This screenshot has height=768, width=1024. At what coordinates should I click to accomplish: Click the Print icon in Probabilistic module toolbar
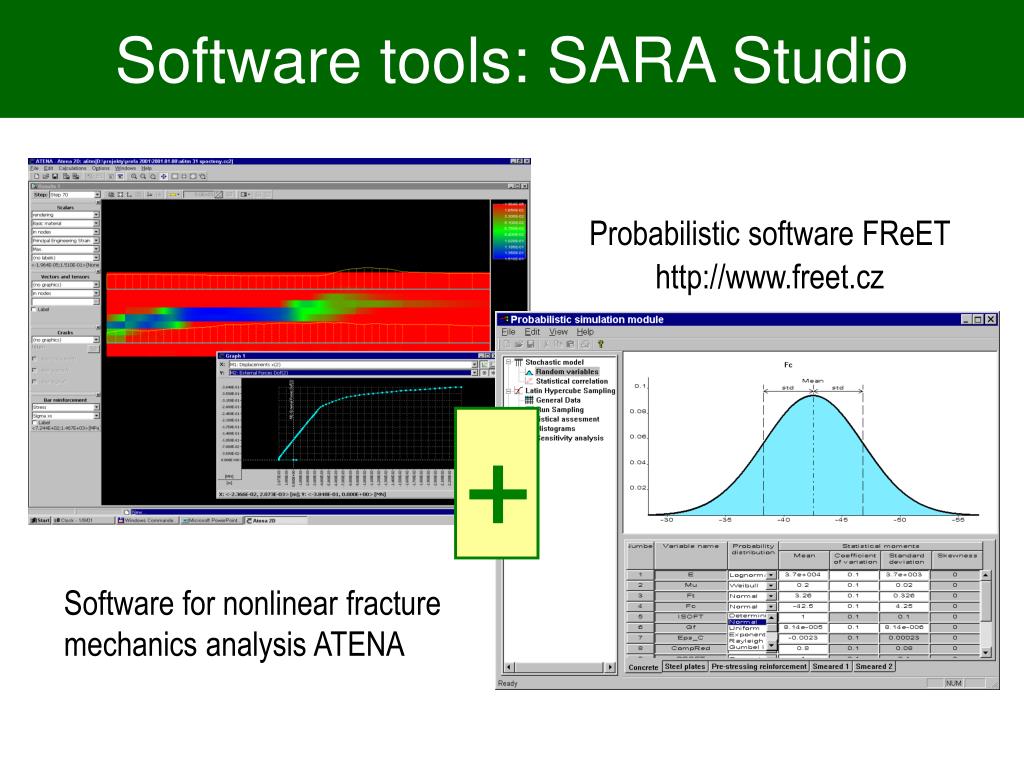pos(584,344)
